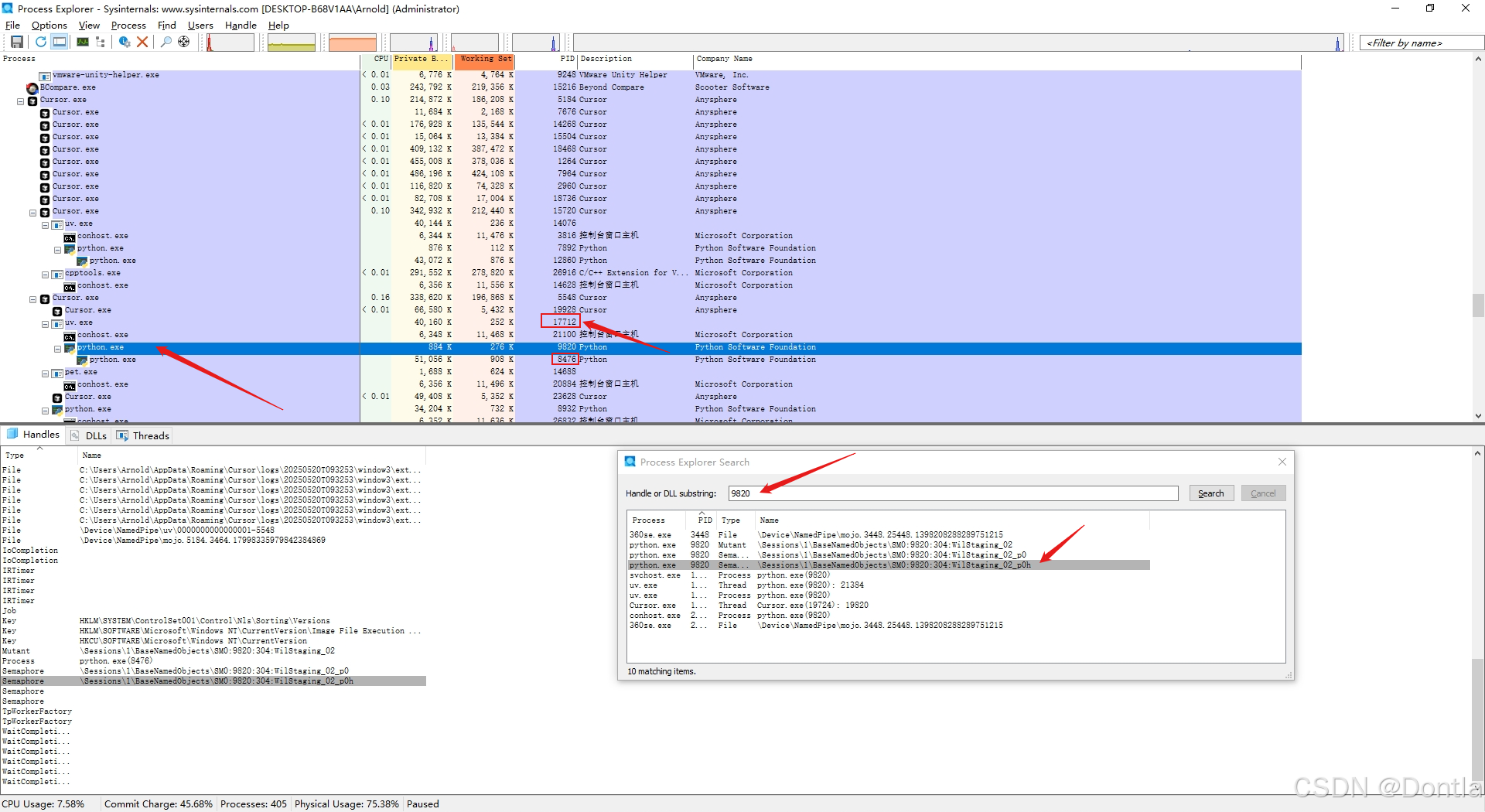Click the Handle or DLL substring field

[x=953, y=493]
